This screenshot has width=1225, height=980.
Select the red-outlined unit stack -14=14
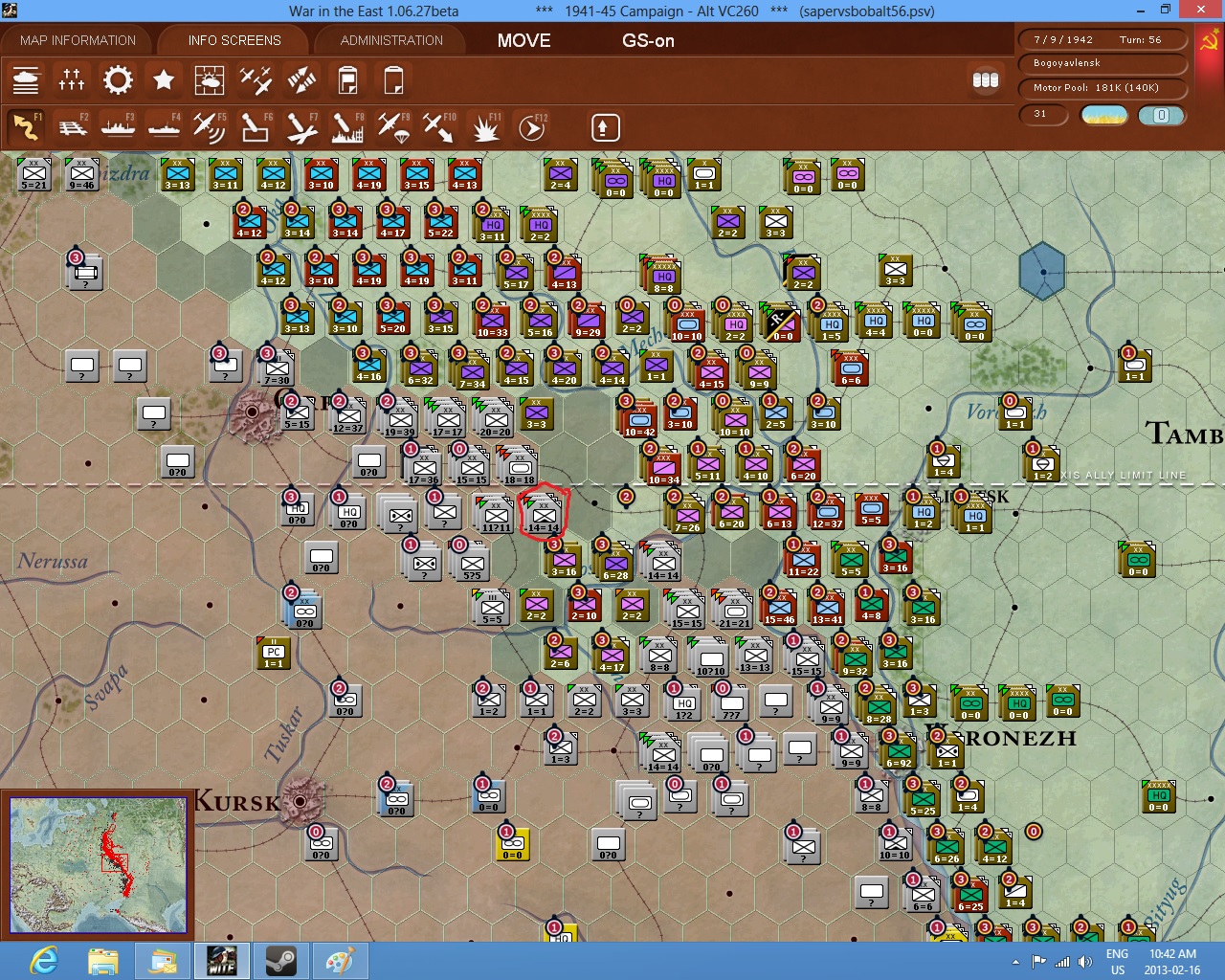pos(543,514)
